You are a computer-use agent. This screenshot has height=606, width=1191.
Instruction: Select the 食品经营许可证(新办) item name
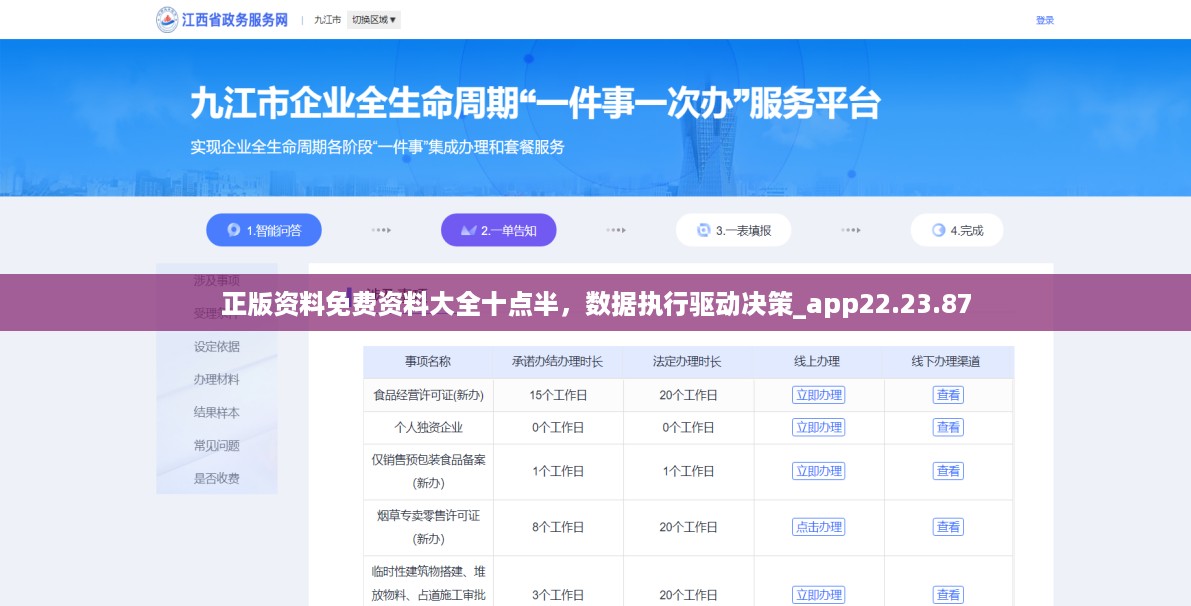tap(428, 395)
